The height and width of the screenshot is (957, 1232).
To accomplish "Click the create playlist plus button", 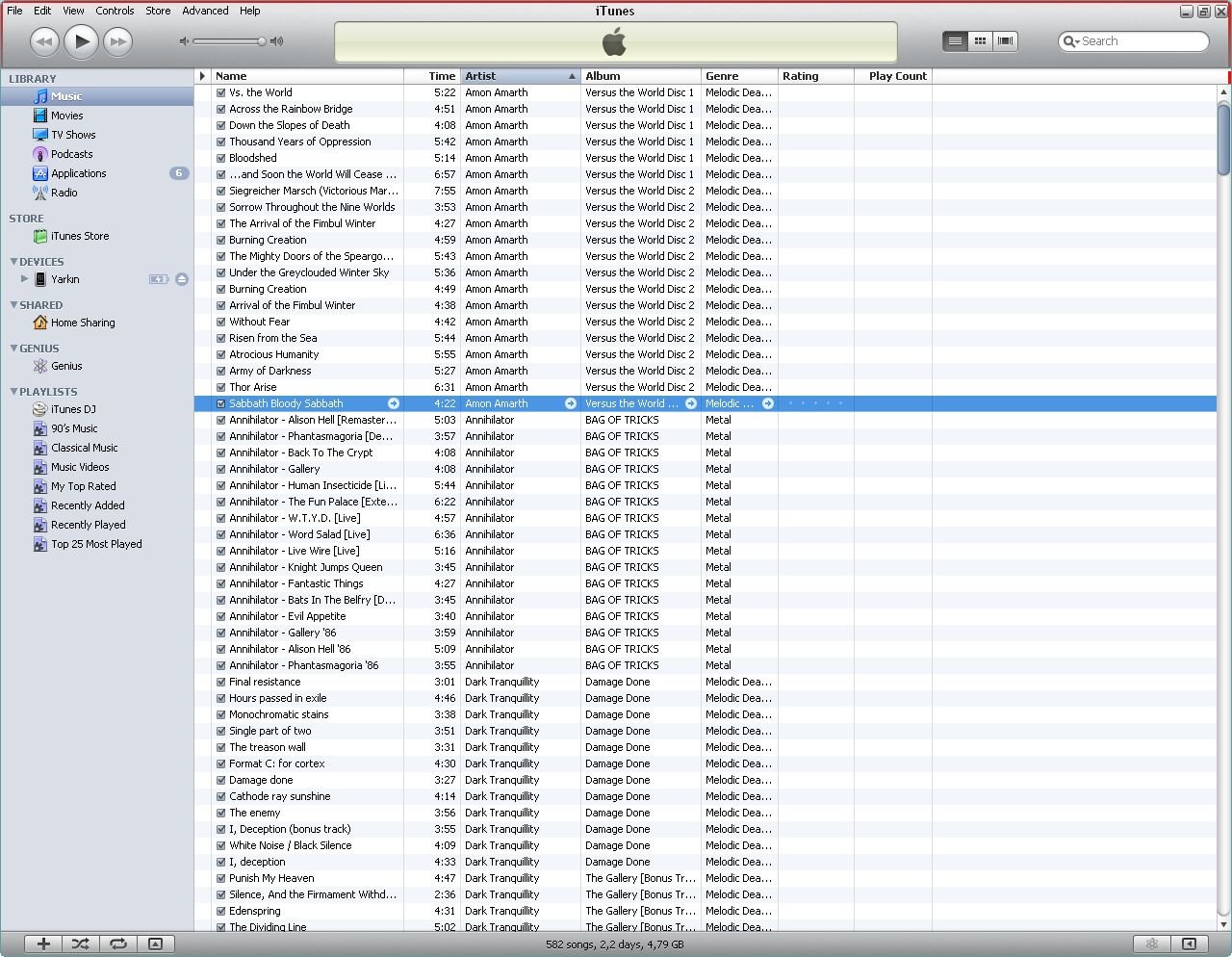I will pos(43,944).
